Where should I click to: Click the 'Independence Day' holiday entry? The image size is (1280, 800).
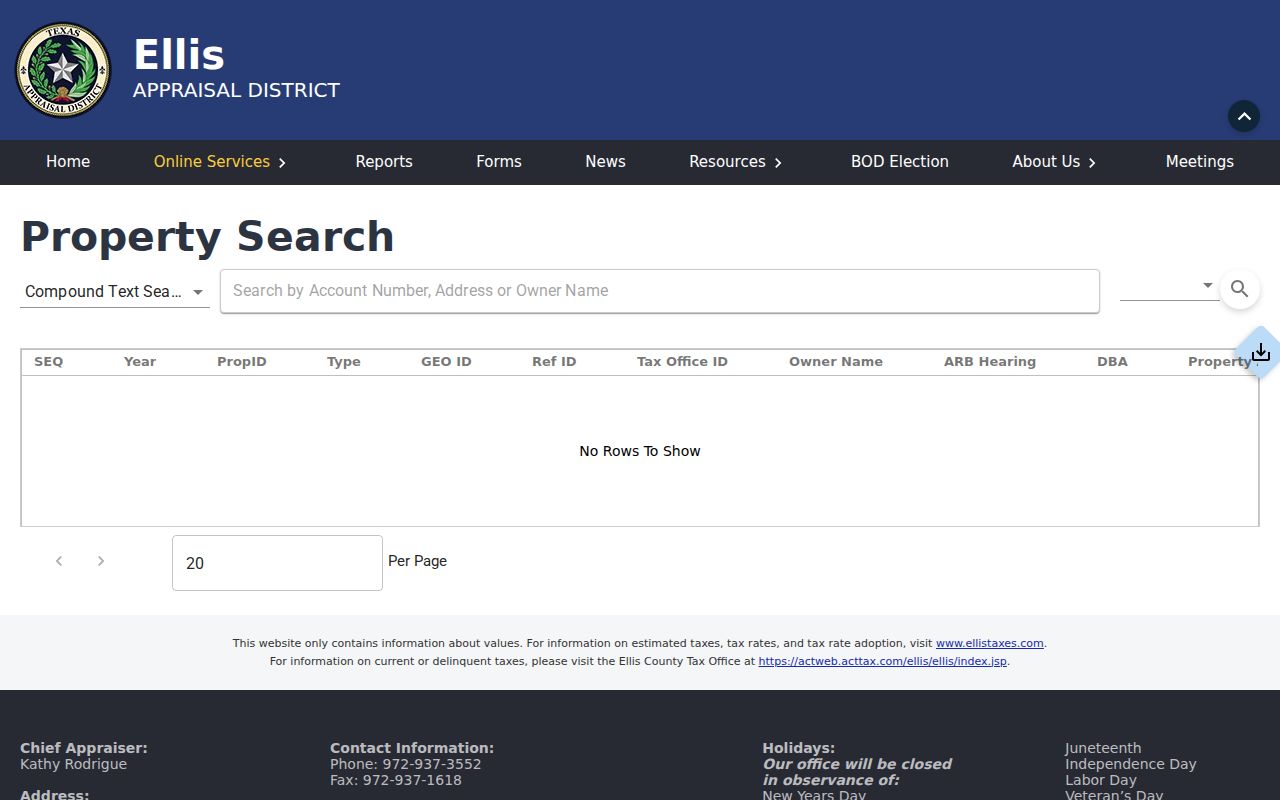point(1131,764)
